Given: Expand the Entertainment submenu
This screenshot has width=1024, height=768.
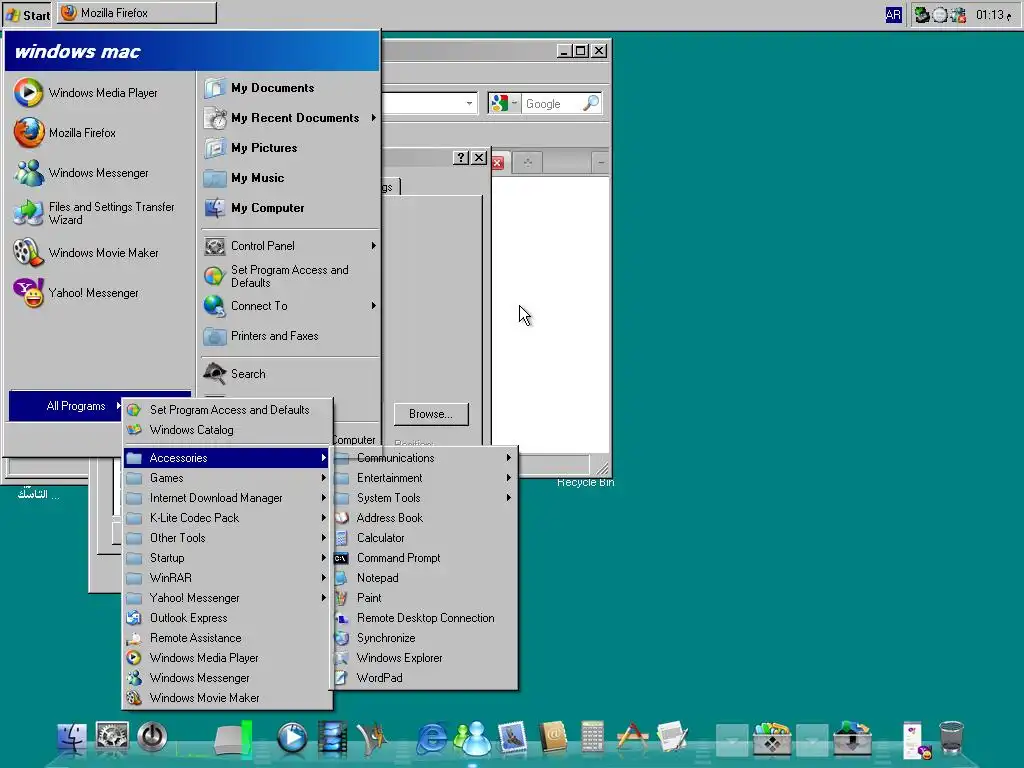Looking at the screenshot, I should [x=423, y=478].
